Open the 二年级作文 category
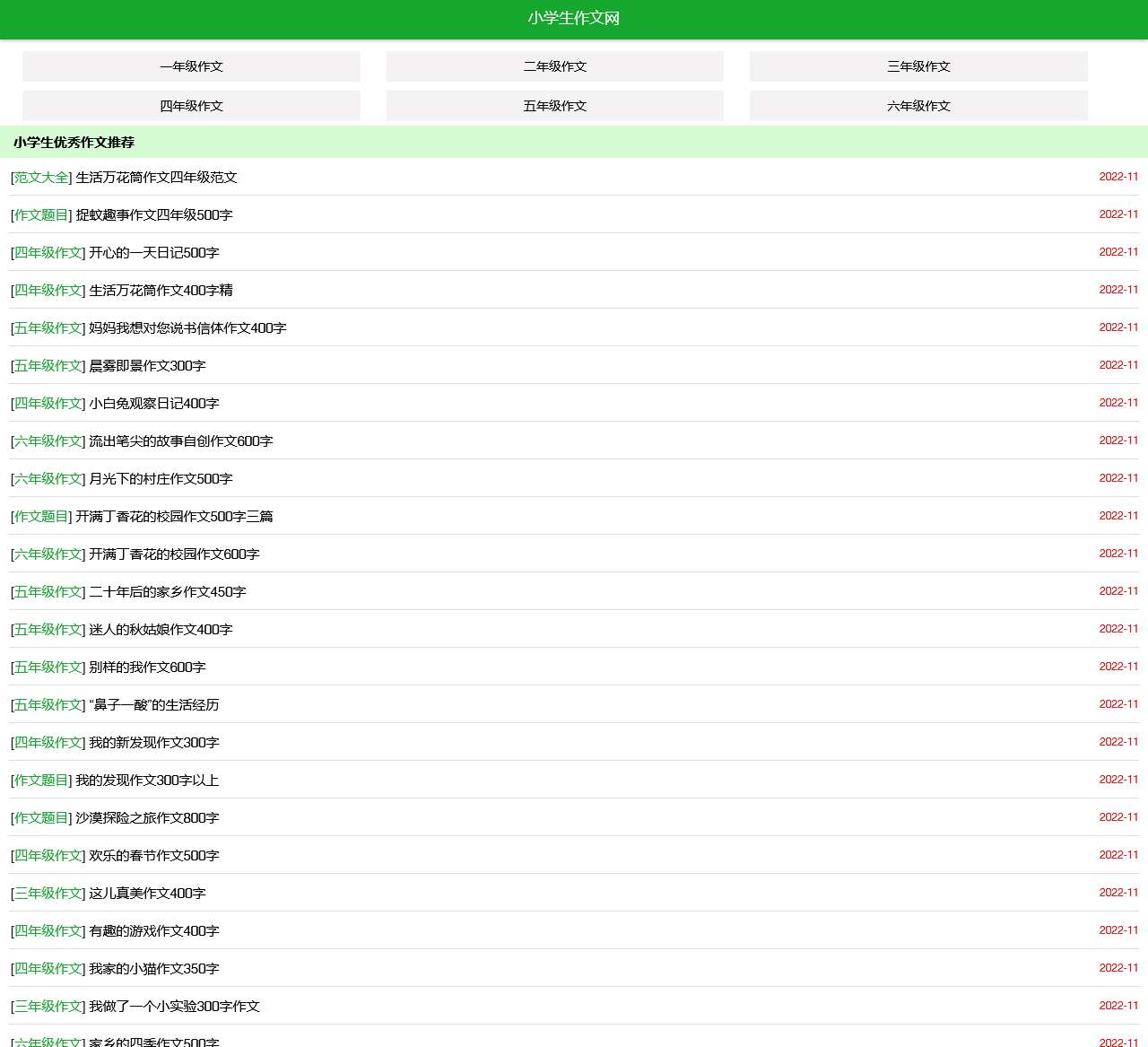 pos(555,66)
